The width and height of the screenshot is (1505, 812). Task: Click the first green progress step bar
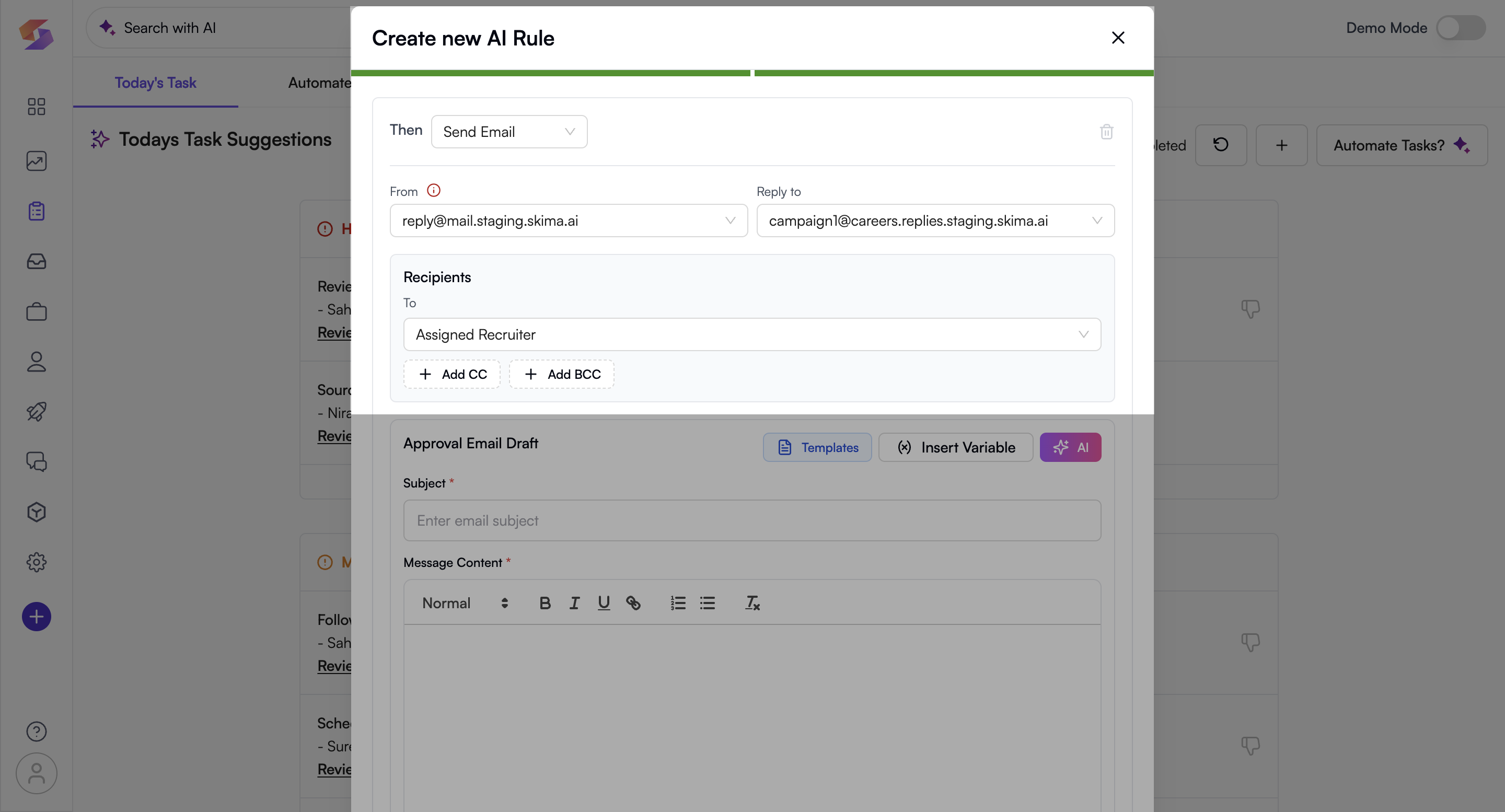[550, 73]
